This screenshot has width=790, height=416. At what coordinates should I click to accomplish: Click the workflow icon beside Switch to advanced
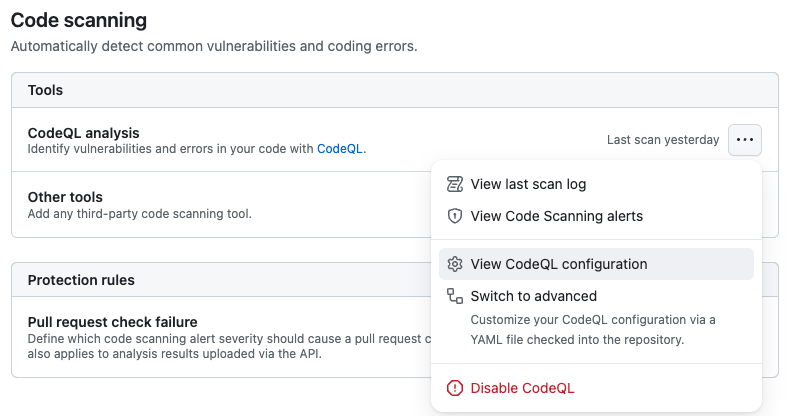(454, 296)
